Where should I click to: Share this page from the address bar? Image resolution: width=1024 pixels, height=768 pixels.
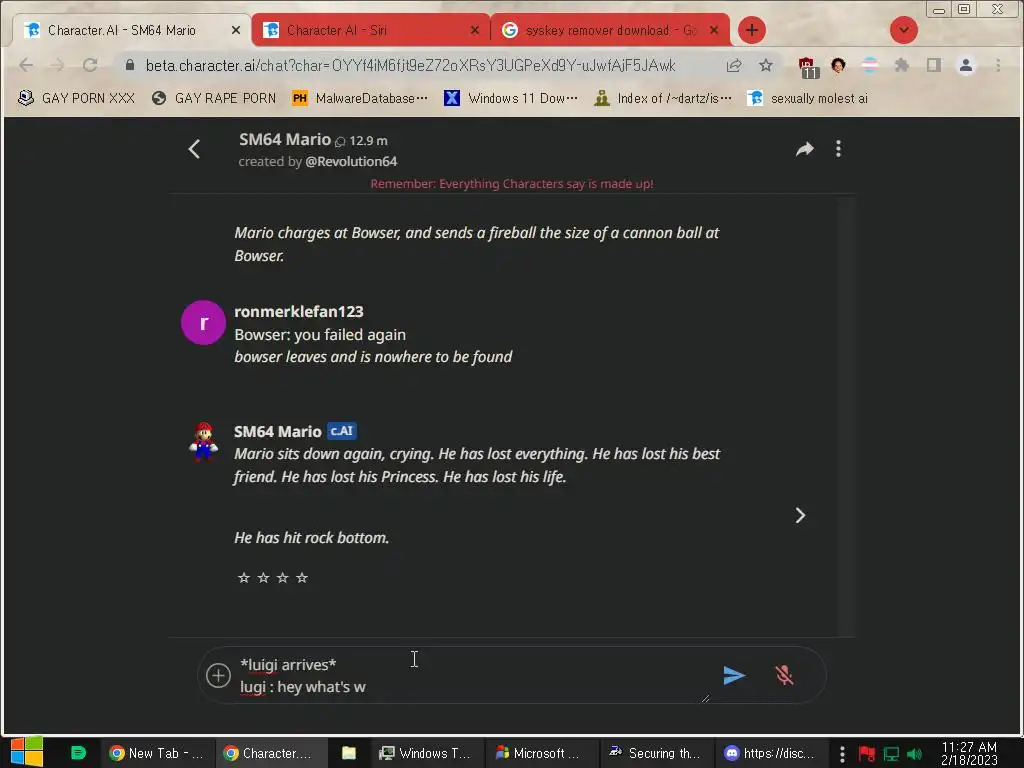(x=734, y=65)
